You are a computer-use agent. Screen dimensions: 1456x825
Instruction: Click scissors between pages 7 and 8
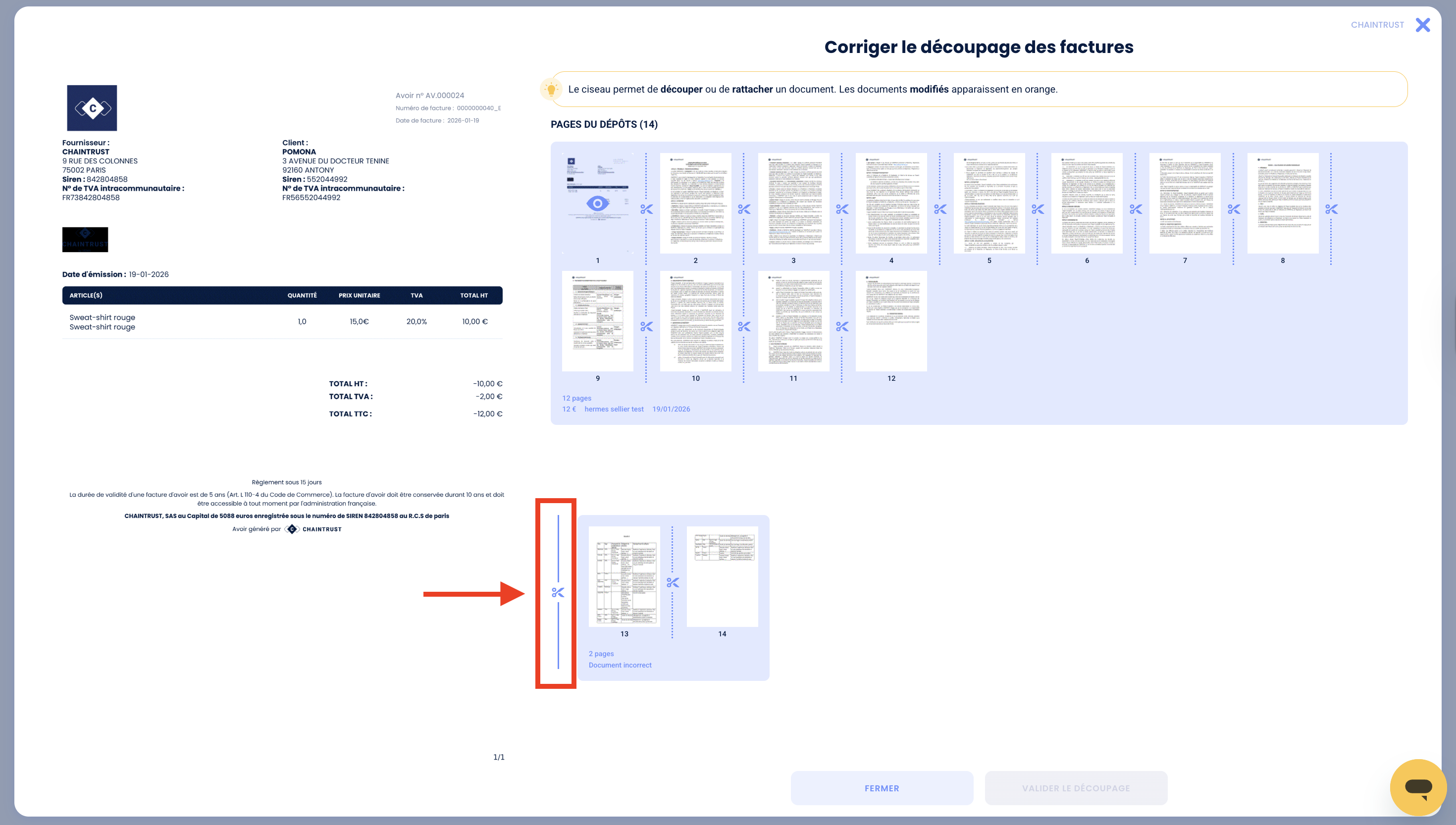pyautogui.click(x=1233, y=209)
